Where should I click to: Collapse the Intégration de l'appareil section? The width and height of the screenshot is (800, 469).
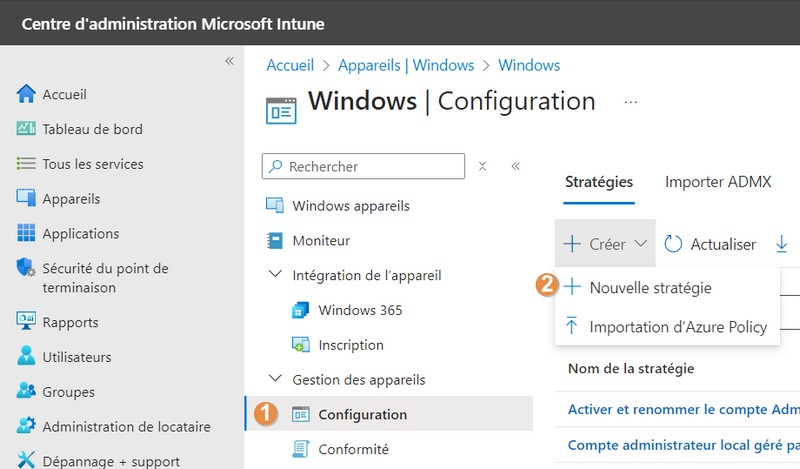[x=275, y=275]
